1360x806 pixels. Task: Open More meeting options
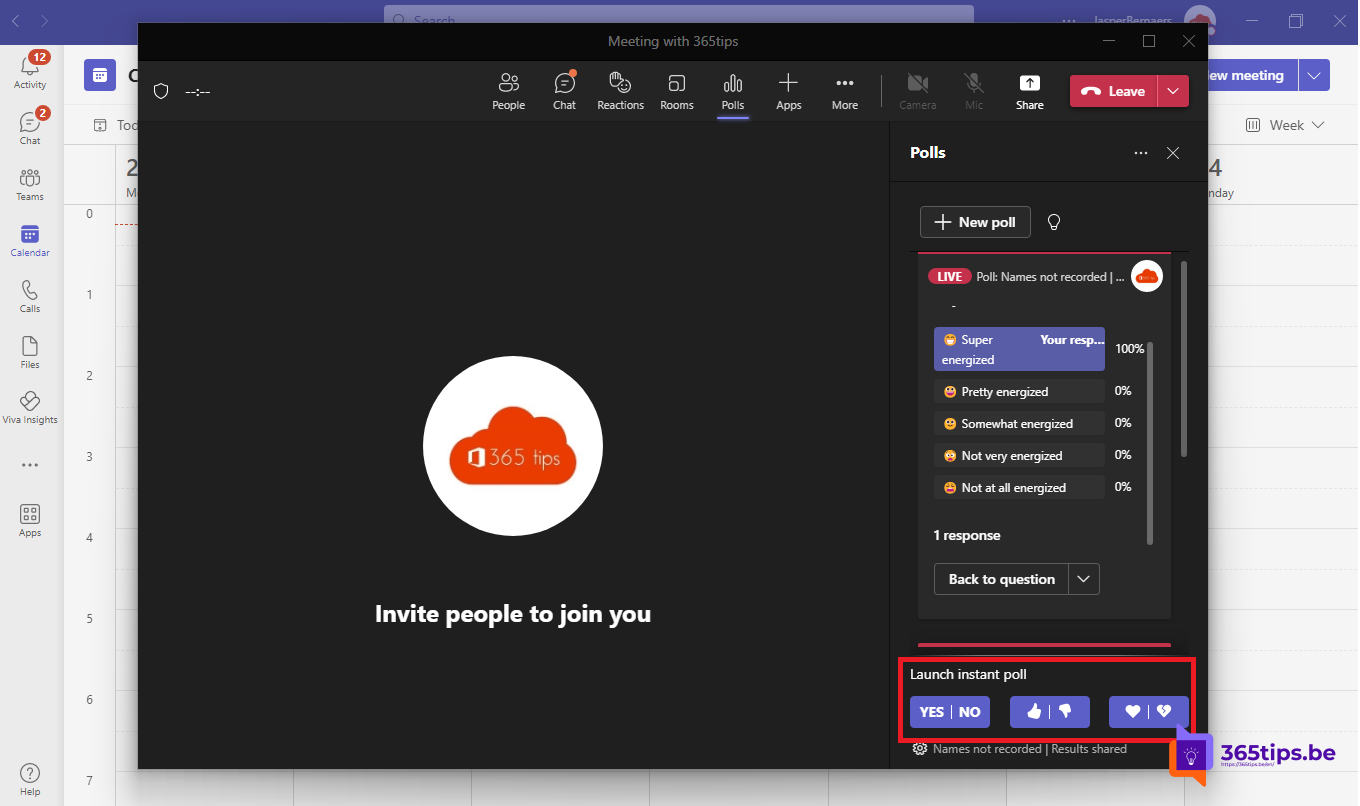[845, 91]
